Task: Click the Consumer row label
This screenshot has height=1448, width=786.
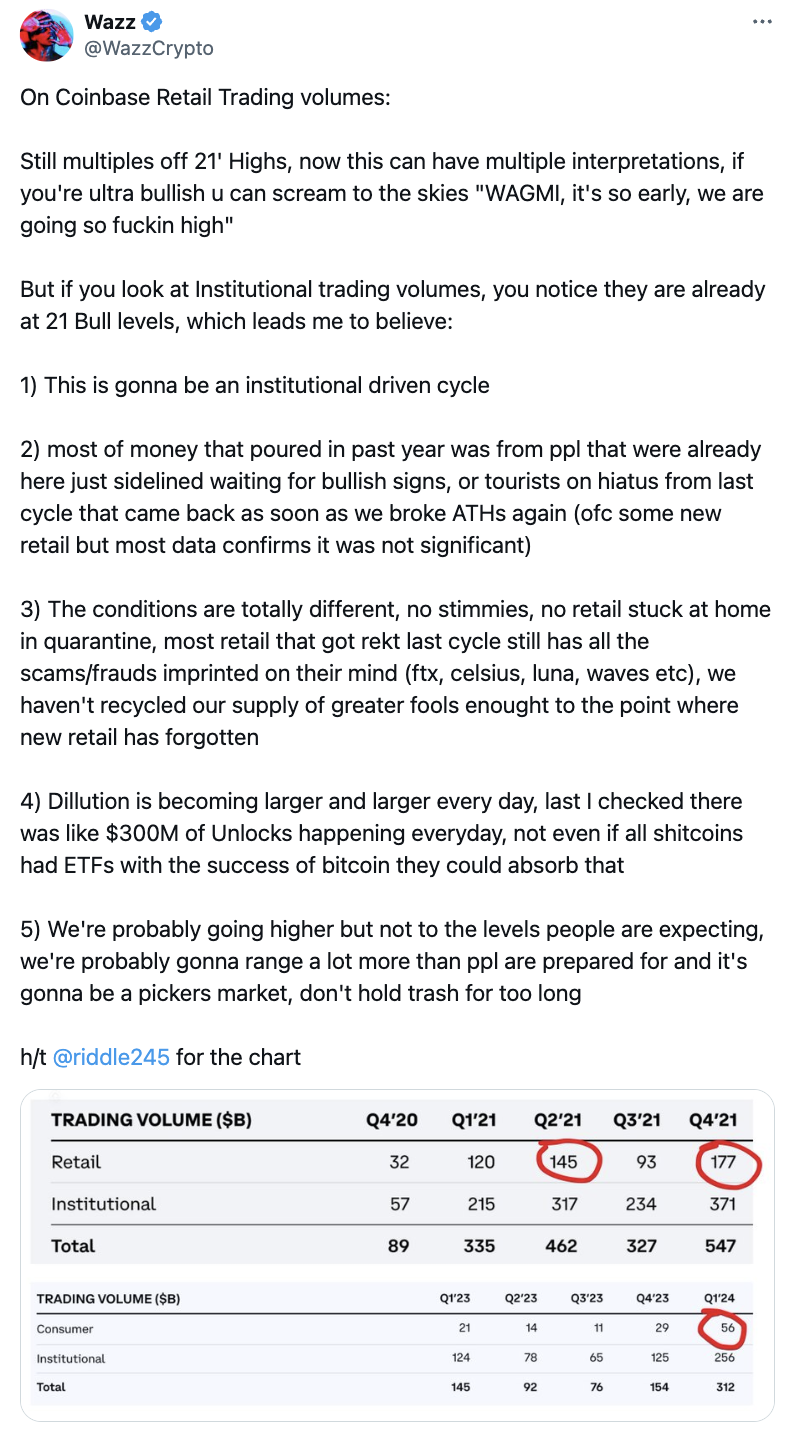Action: (64, 1330)
